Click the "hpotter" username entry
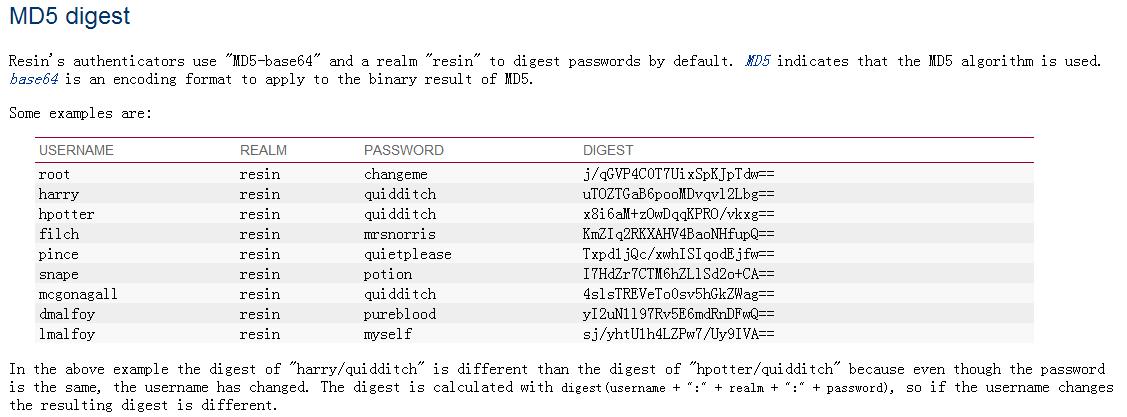Viewport: 1127px width, 417px height. click(66, 214)
